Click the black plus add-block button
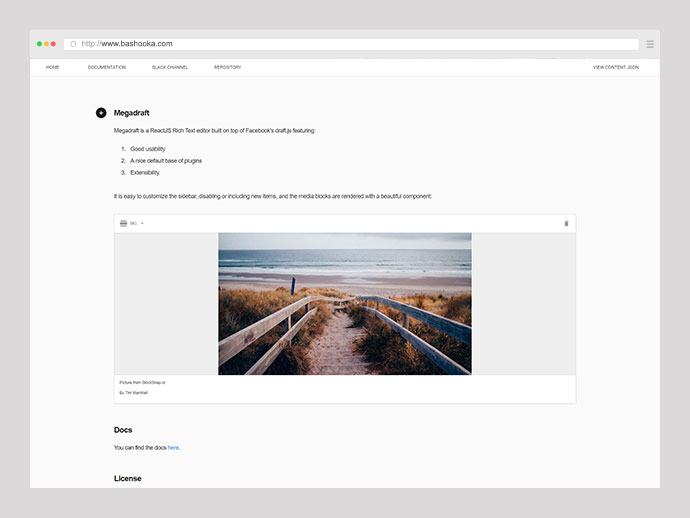 point(101,113)
